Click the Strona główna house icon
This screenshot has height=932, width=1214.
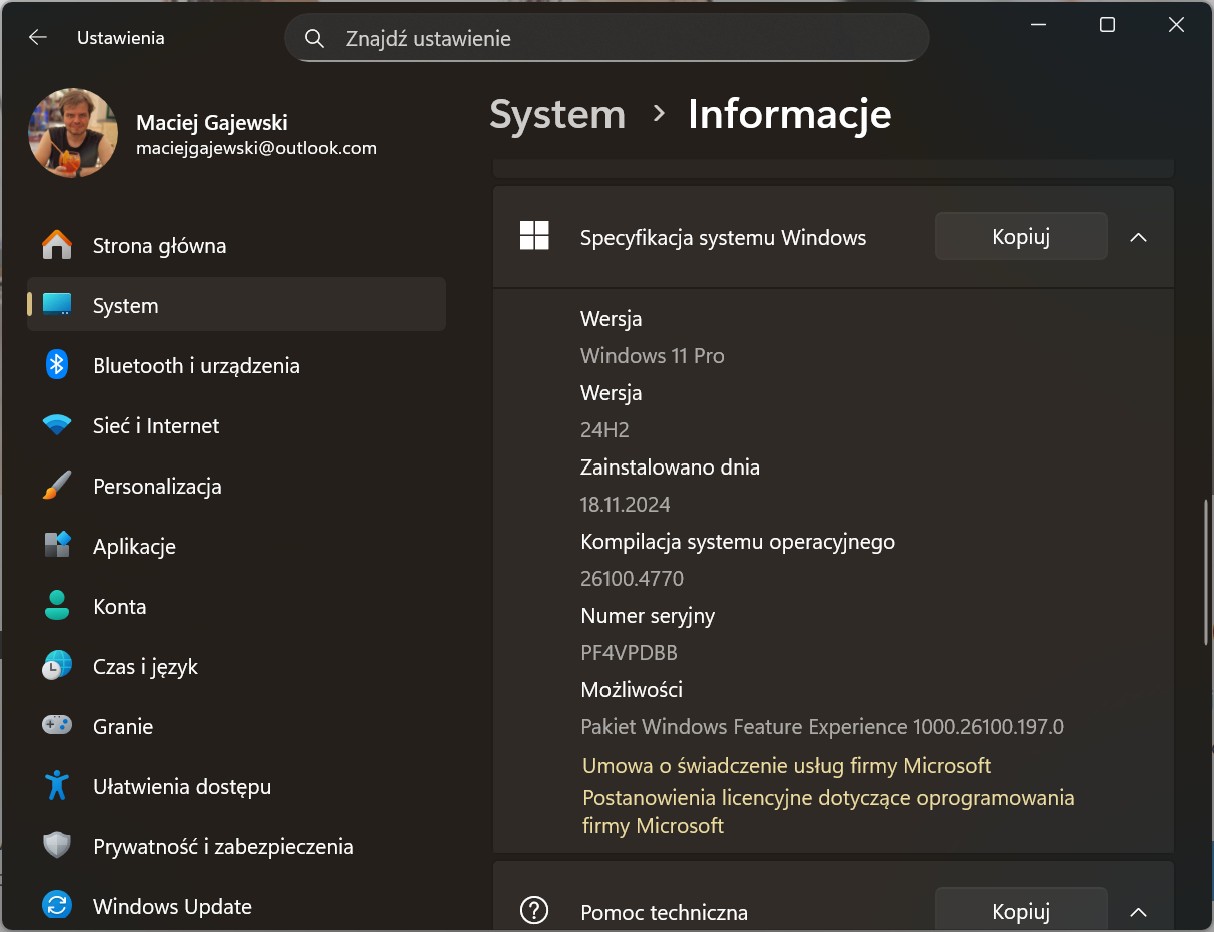57,245
